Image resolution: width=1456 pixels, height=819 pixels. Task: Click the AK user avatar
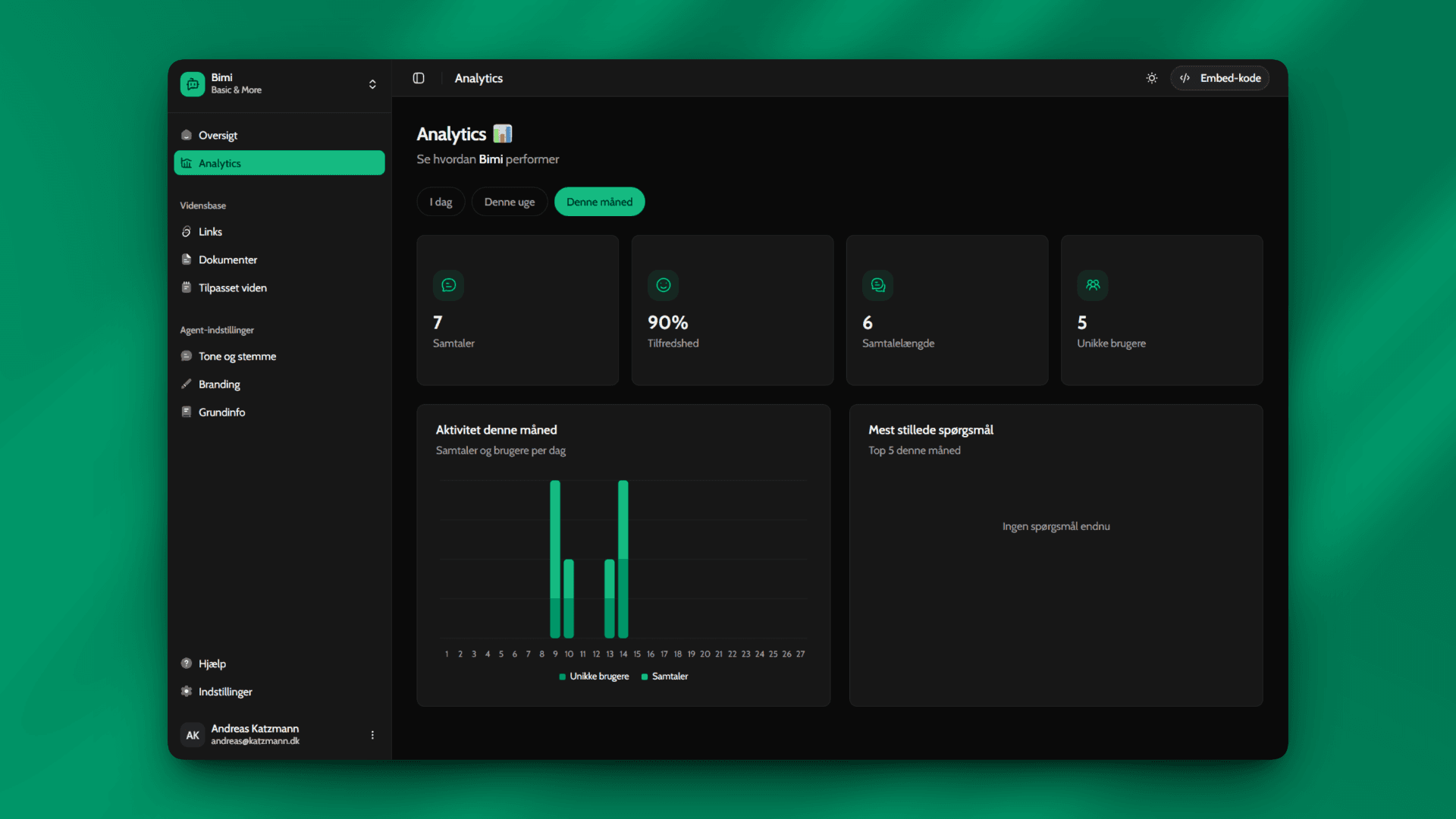point(193,735)
